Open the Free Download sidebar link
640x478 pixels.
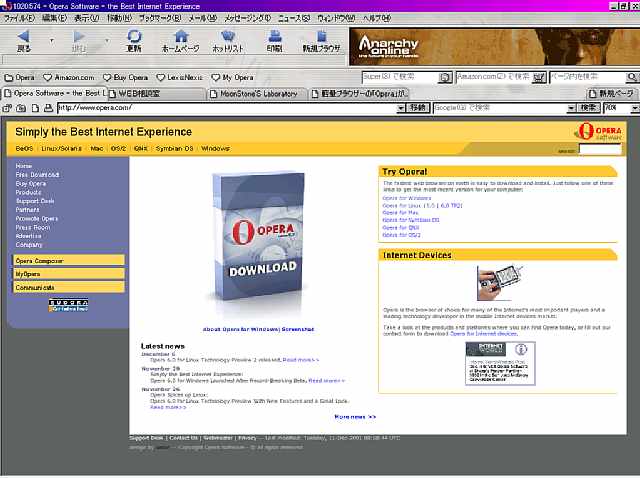(x=38, y=175)
